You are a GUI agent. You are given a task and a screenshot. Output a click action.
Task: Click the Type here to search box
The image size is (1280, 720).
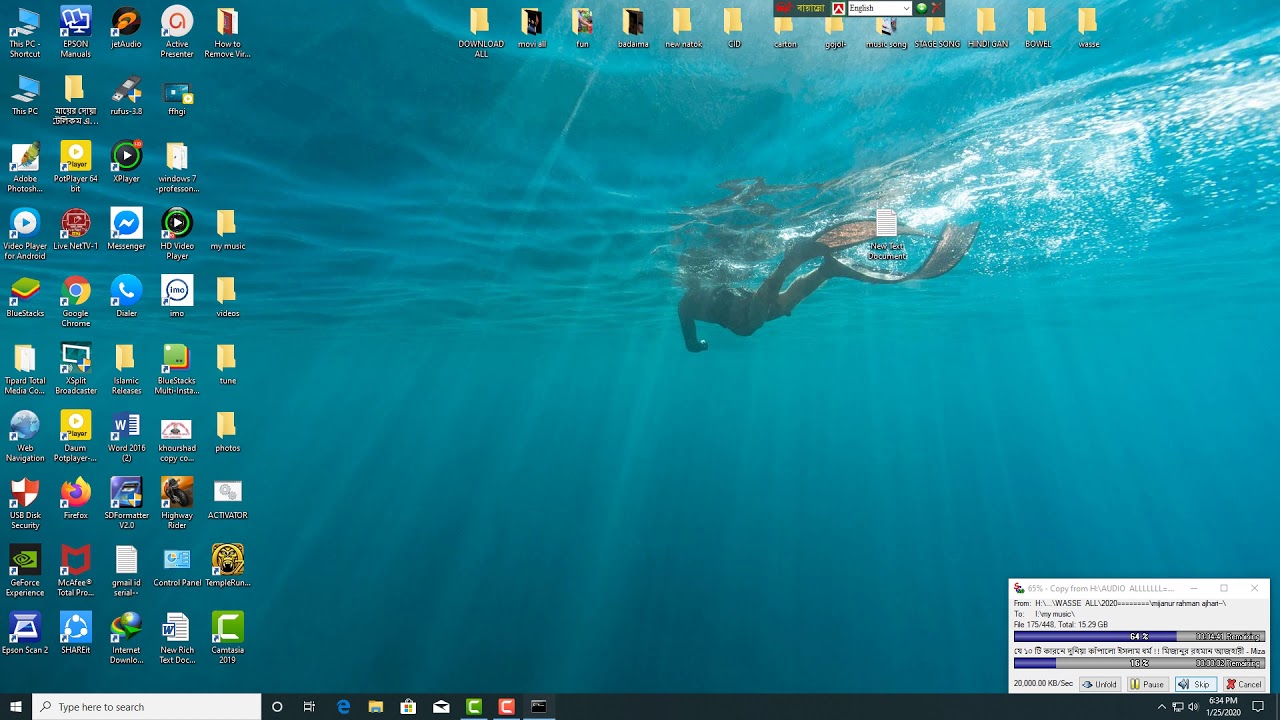[147, 707]
